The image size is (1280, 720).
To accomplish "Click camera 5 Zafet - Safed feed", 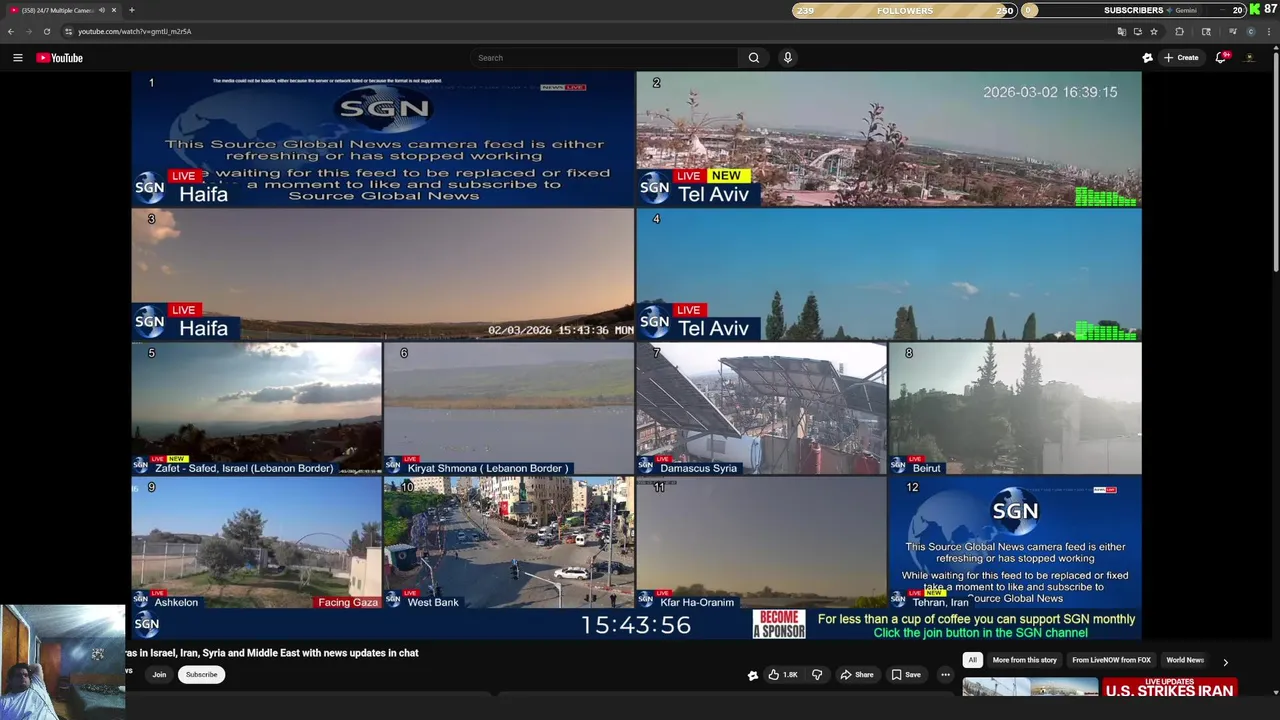I will 256,409.
